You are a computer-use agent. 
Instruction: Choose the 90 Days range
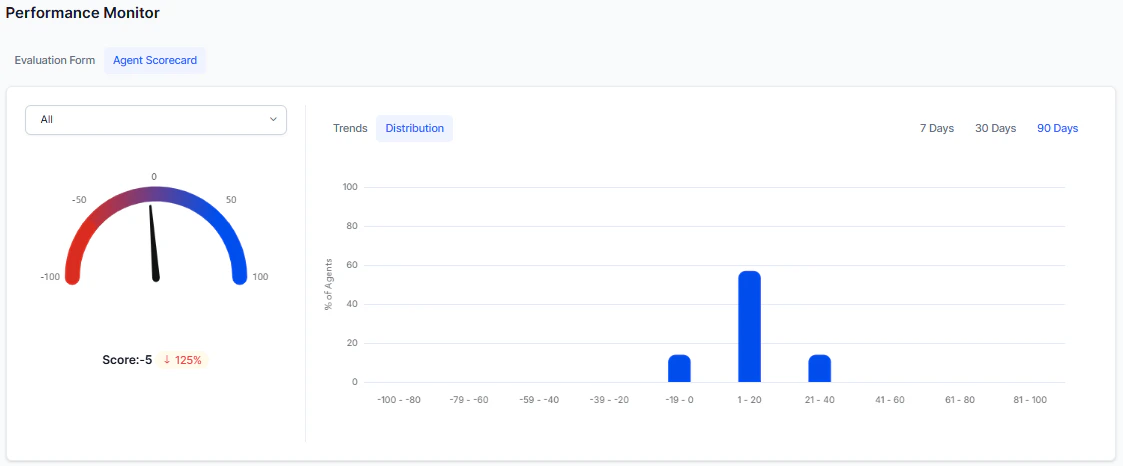[1058, 128]
